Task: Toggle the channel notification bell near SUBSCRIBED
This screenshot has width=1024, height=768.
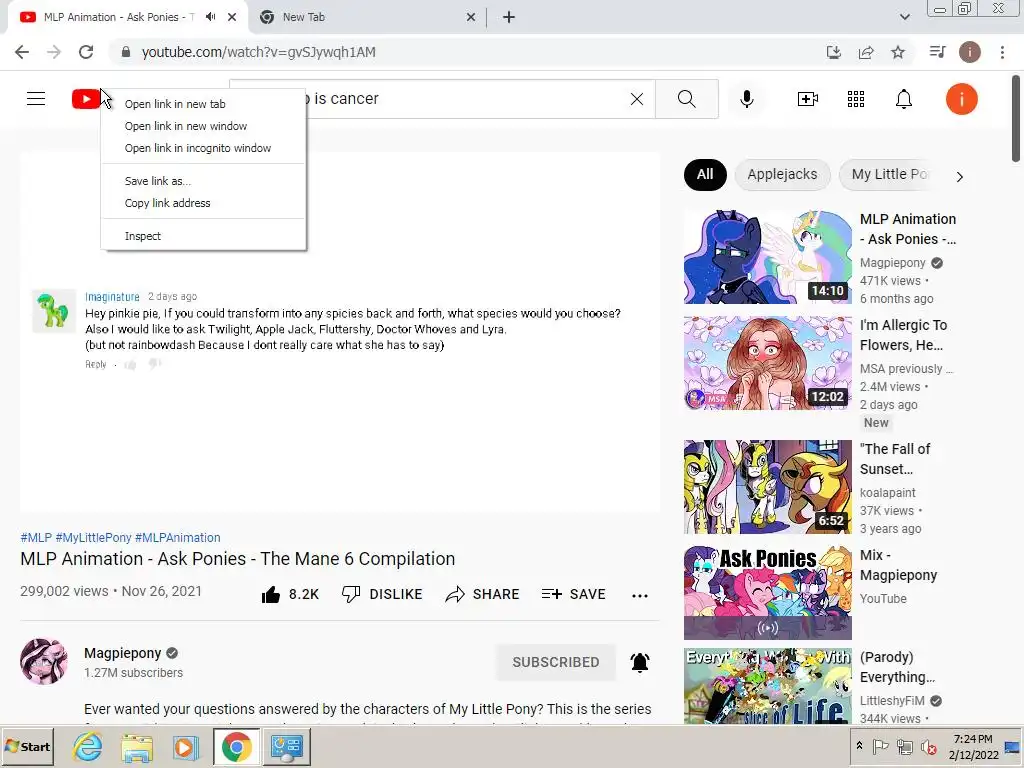Action: tap(640, 662)
